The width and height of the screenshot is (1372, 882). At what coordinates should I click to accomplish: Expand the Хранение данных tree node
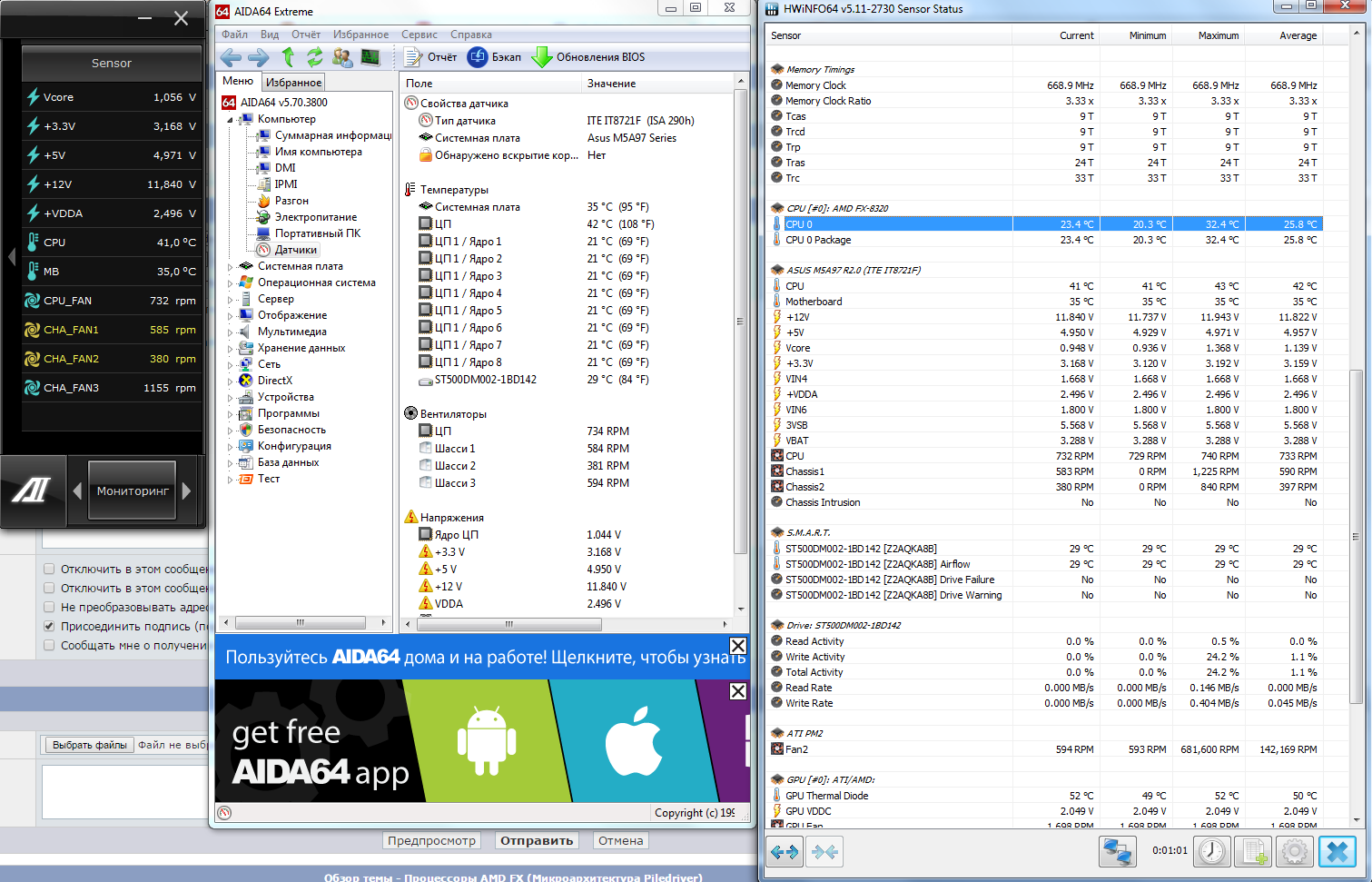point(230,348)
